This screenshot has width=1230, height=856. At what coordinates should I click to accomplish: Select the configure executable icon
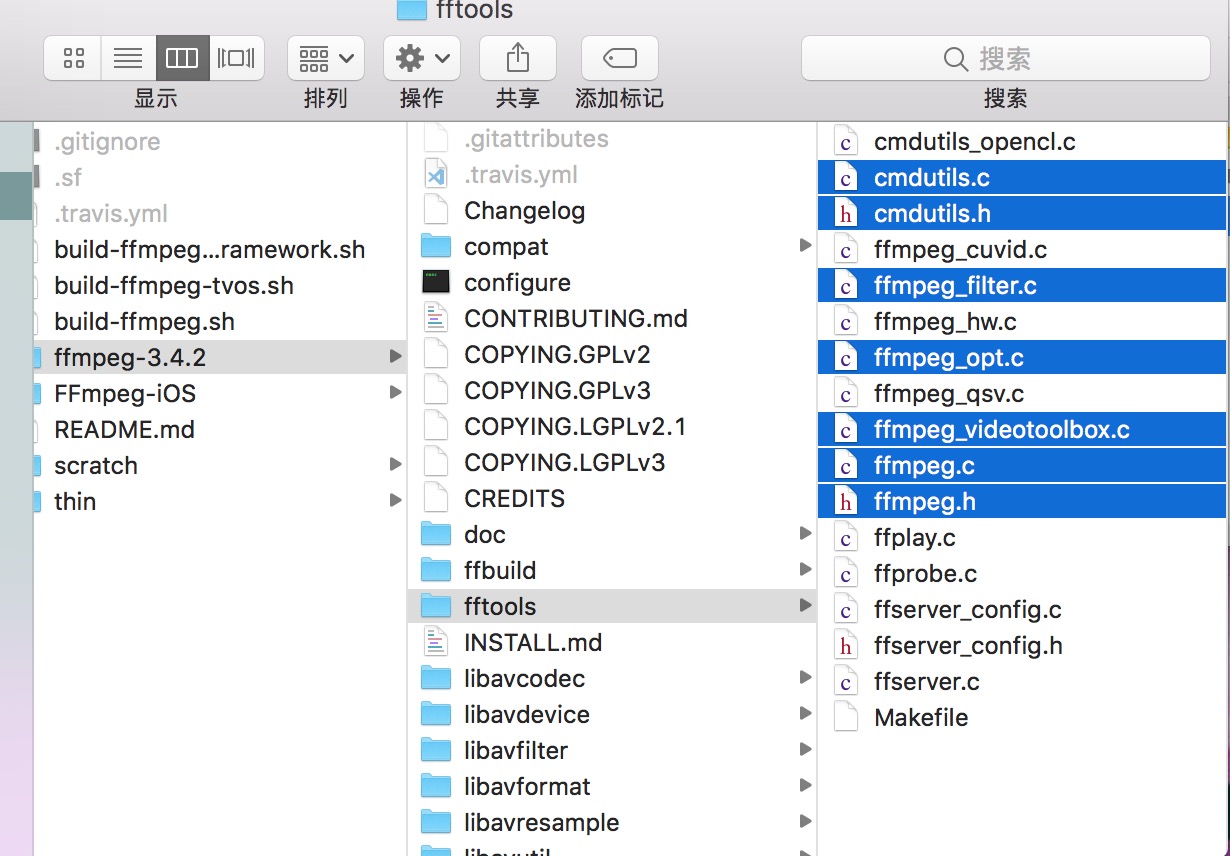(436, 282)
